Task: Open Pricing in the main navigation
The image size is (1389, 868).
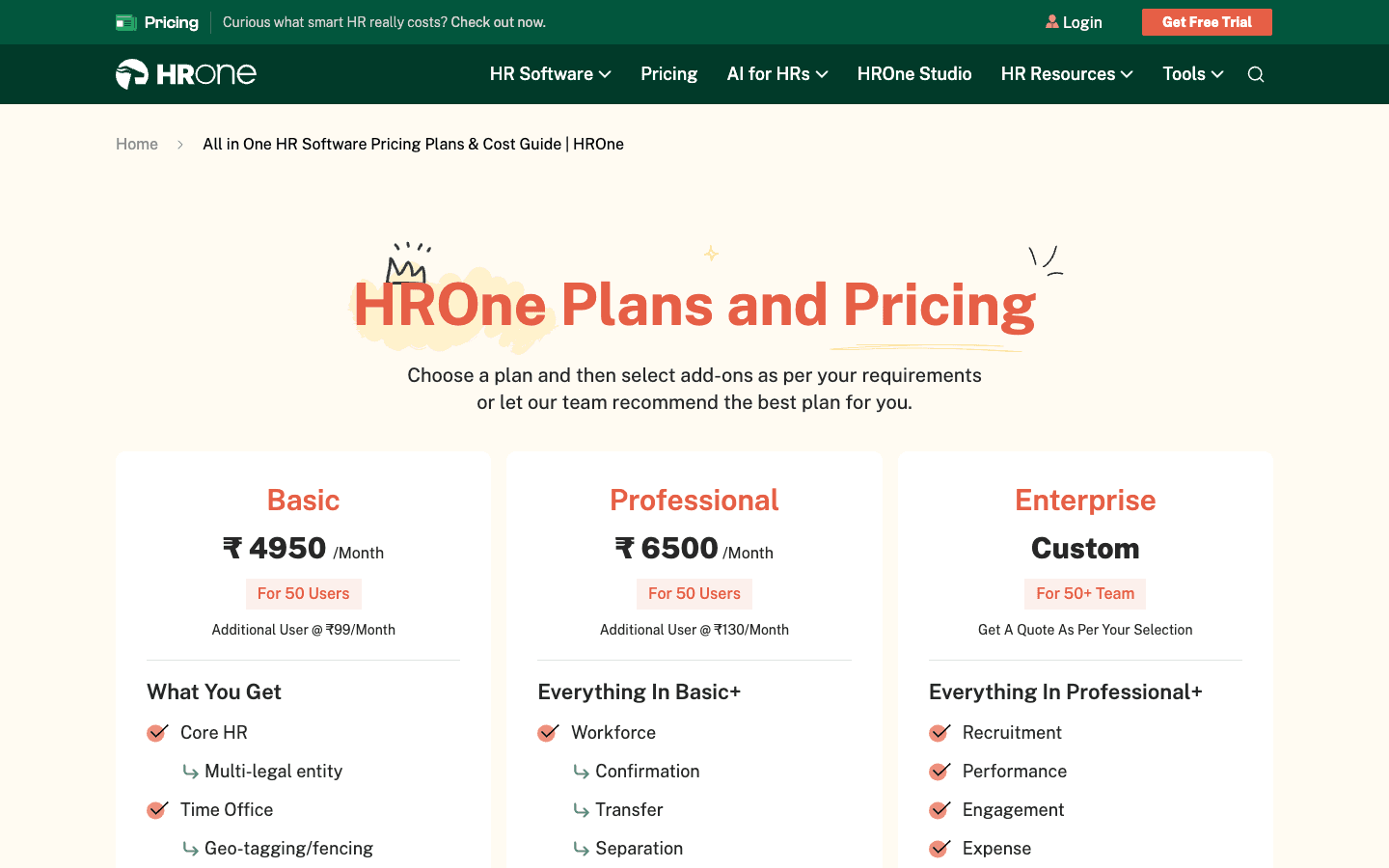Action: pyautogui.click(x=669, y=74)
